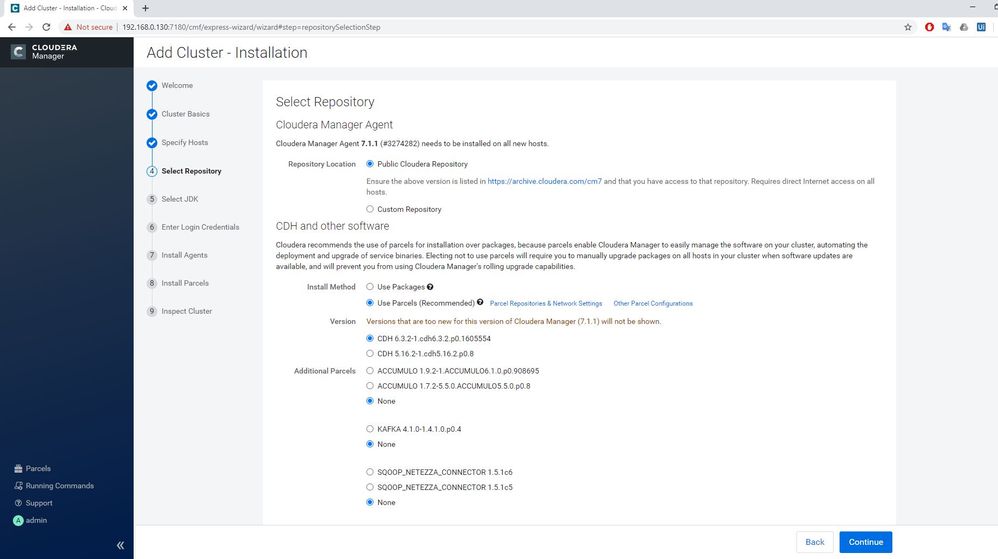Viewport: 998px width, 559px height.
Task: Open the new browser tab plus icon
Action: tap(145, 8)
